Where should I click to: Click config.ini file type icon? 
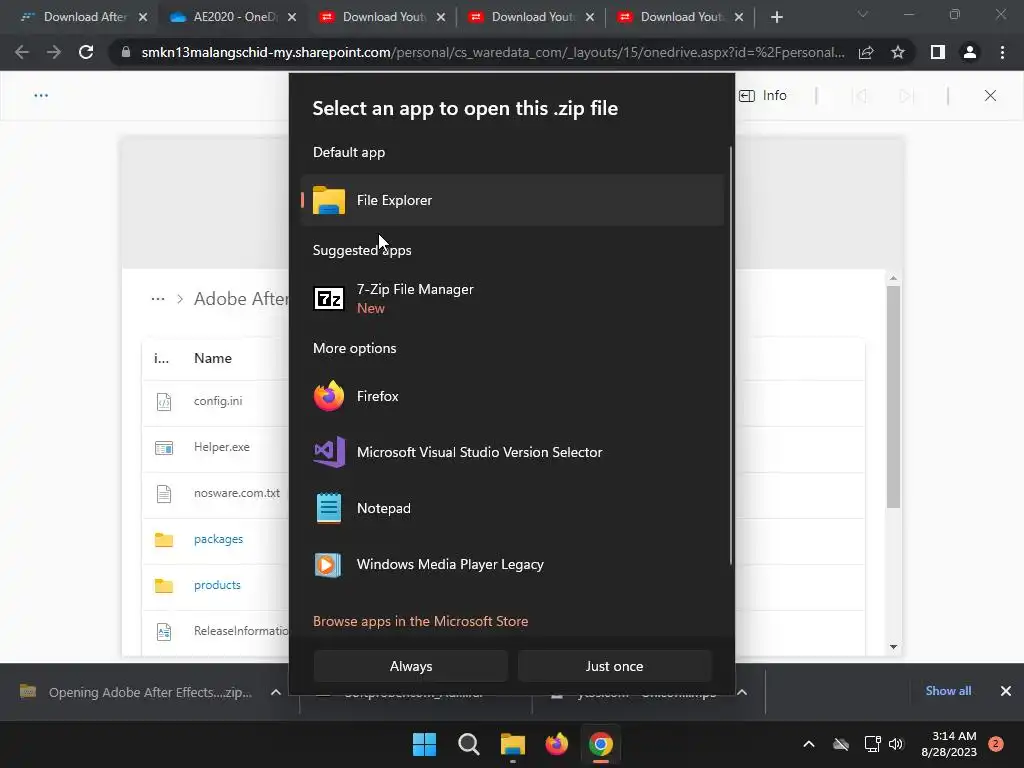pyautogui.click(x=164, y=402)
